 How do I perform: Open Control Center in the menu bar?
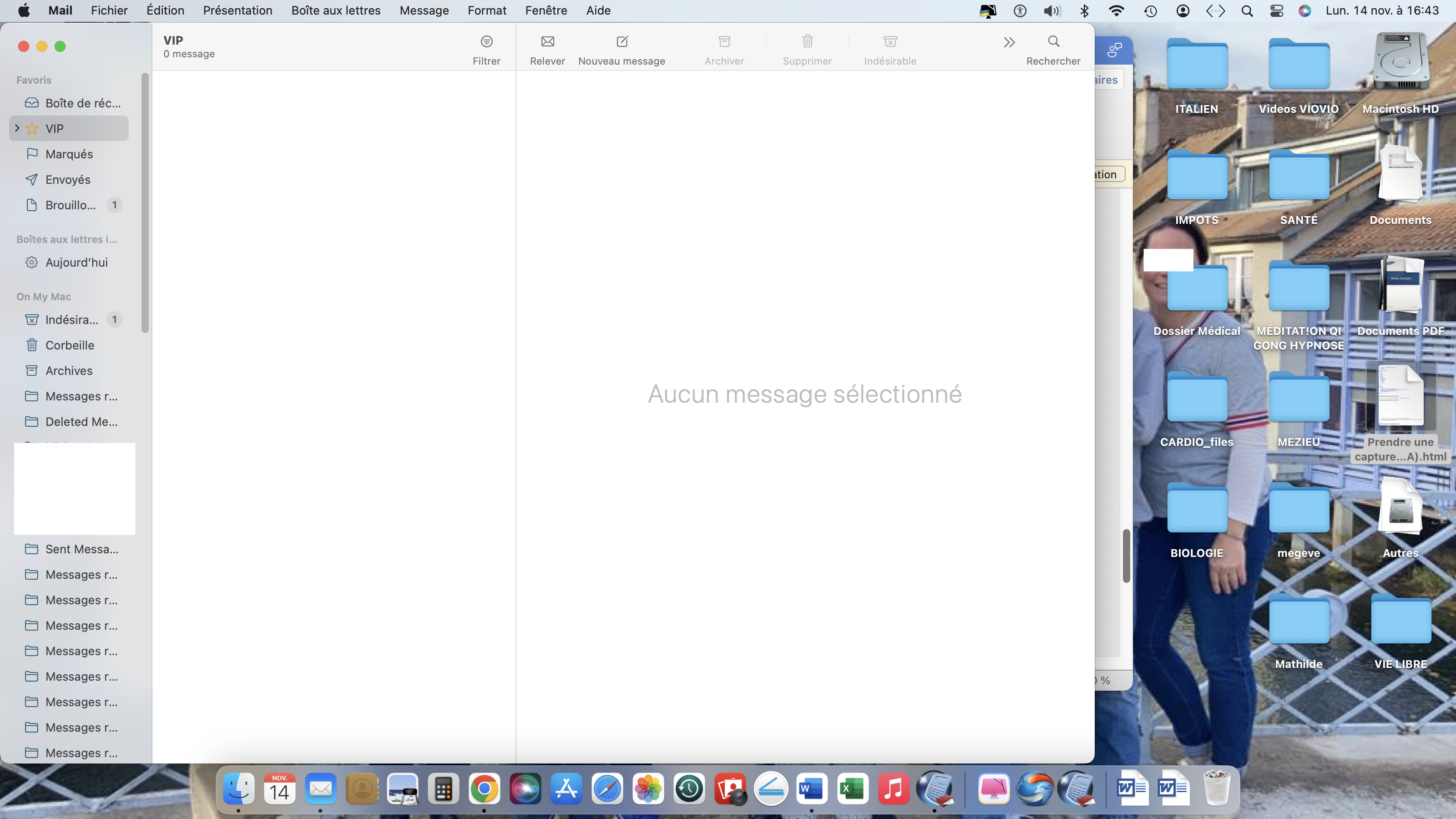coord(1276,11)
